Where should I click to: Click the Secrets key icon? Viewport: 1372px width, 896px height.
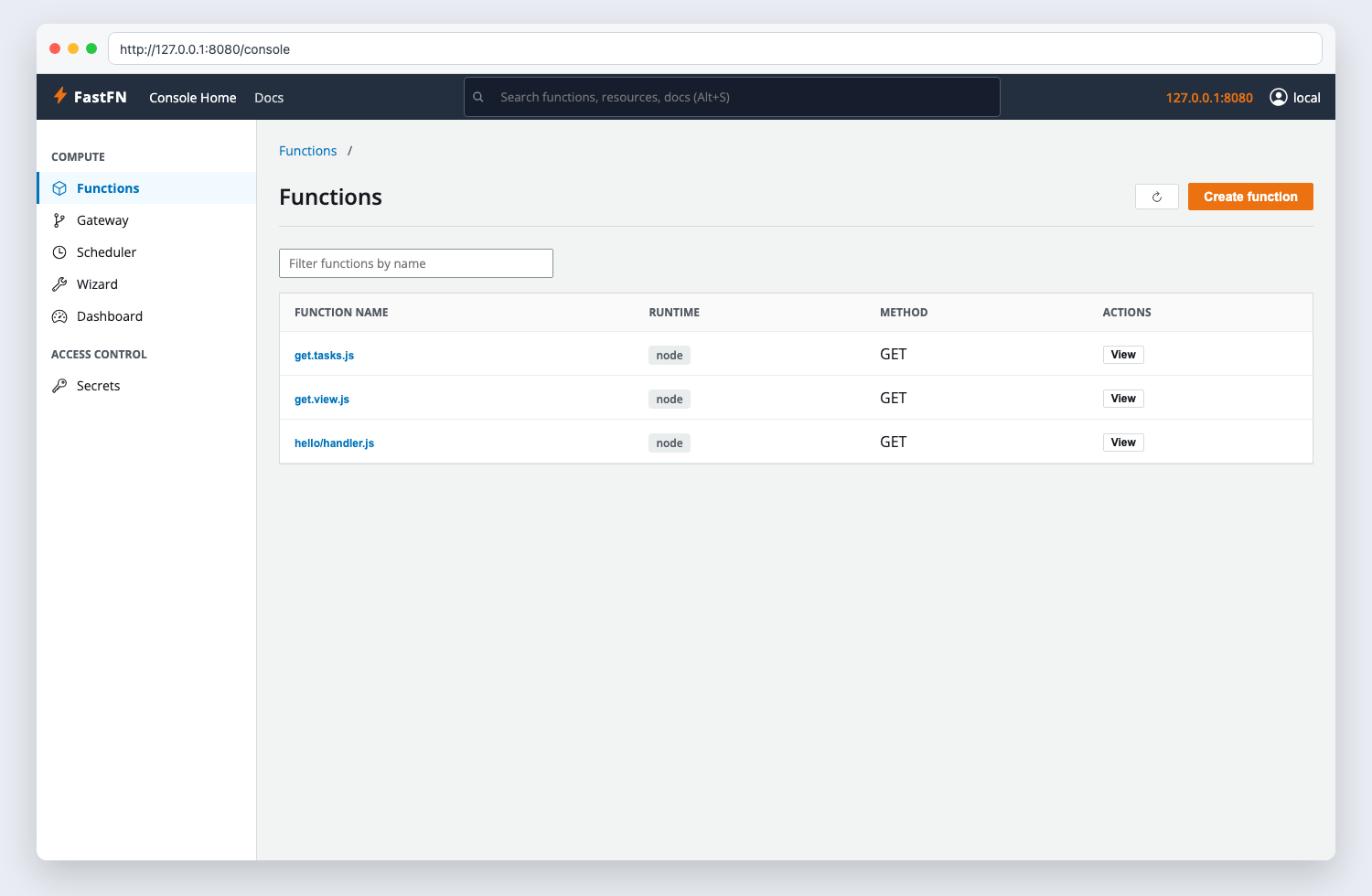point(59,385)
